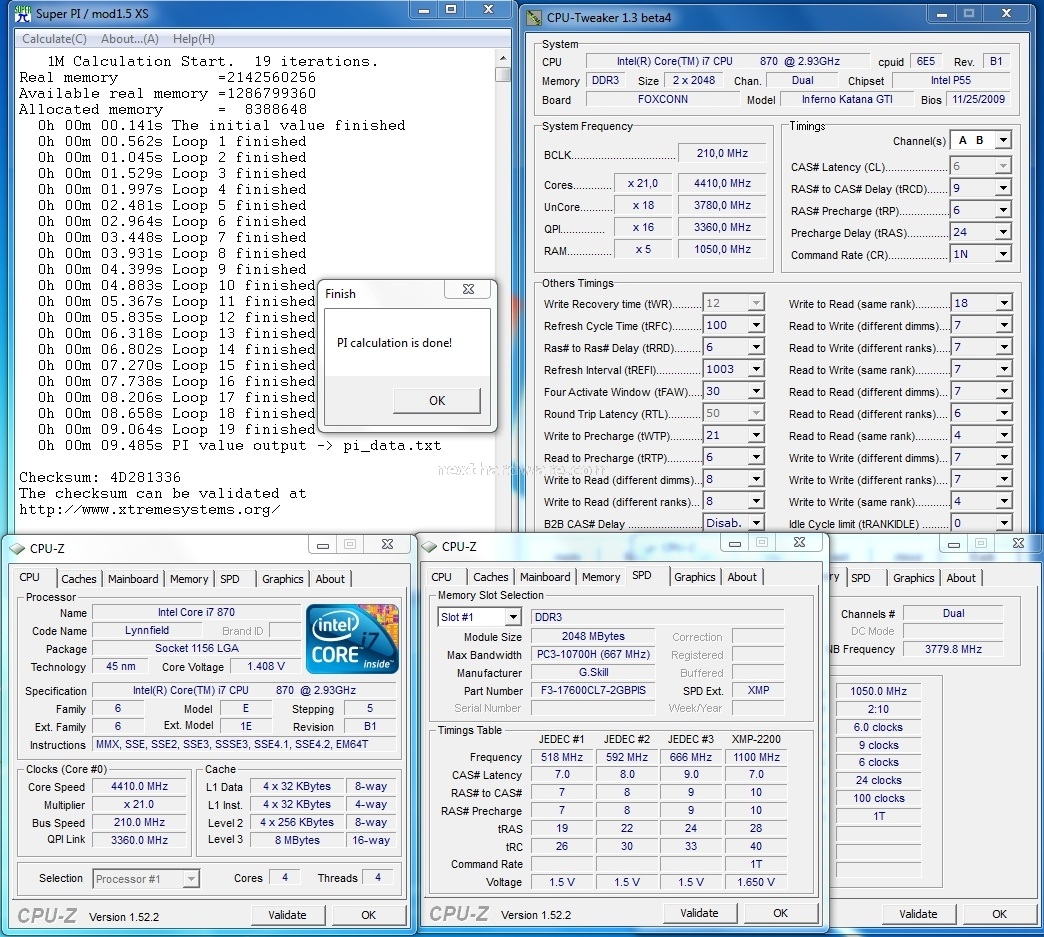This screenshot has height=937, width=1044.
Task: Click the Intel Core i7 inside logo
Action: coord(352,639)
